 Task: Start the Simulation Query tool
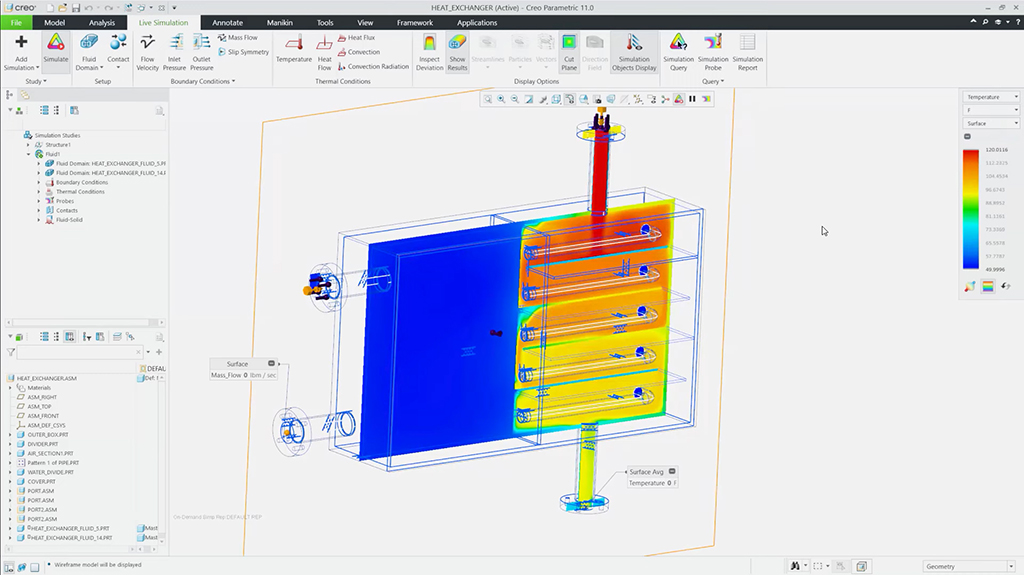click(678, 52)
